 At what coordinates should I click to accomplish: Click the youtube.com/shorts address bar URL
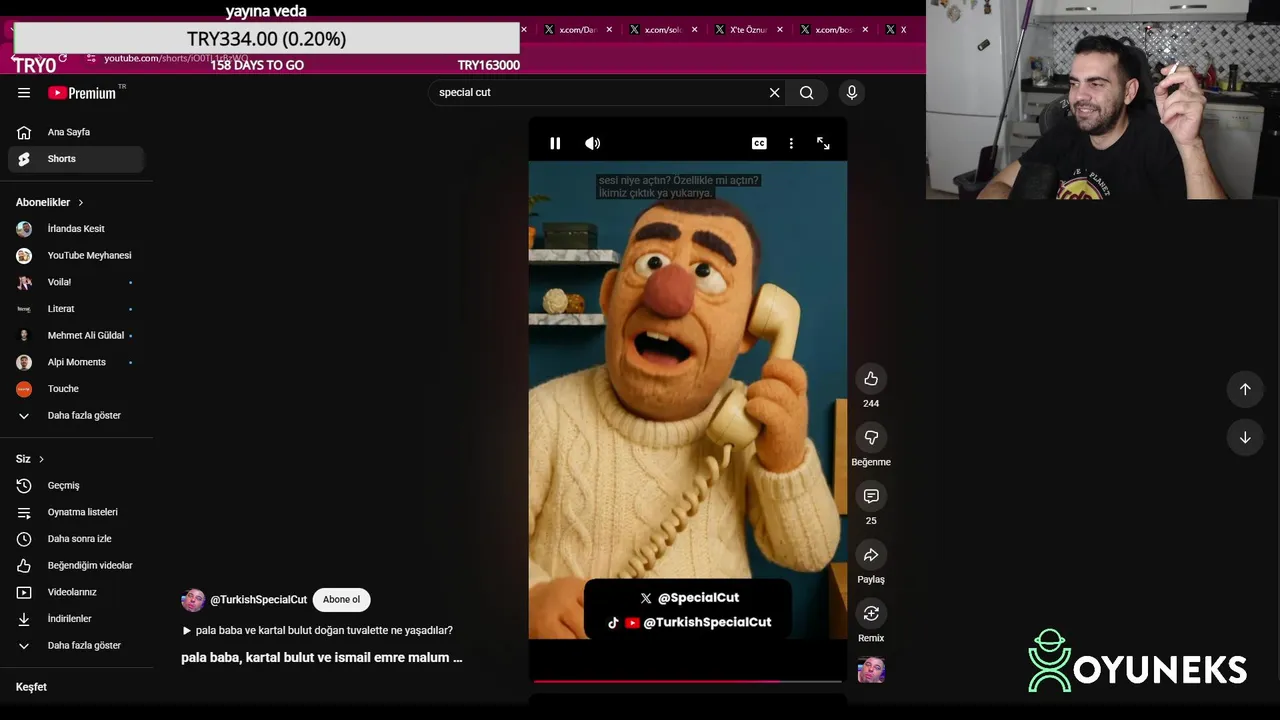click(176, 58)
